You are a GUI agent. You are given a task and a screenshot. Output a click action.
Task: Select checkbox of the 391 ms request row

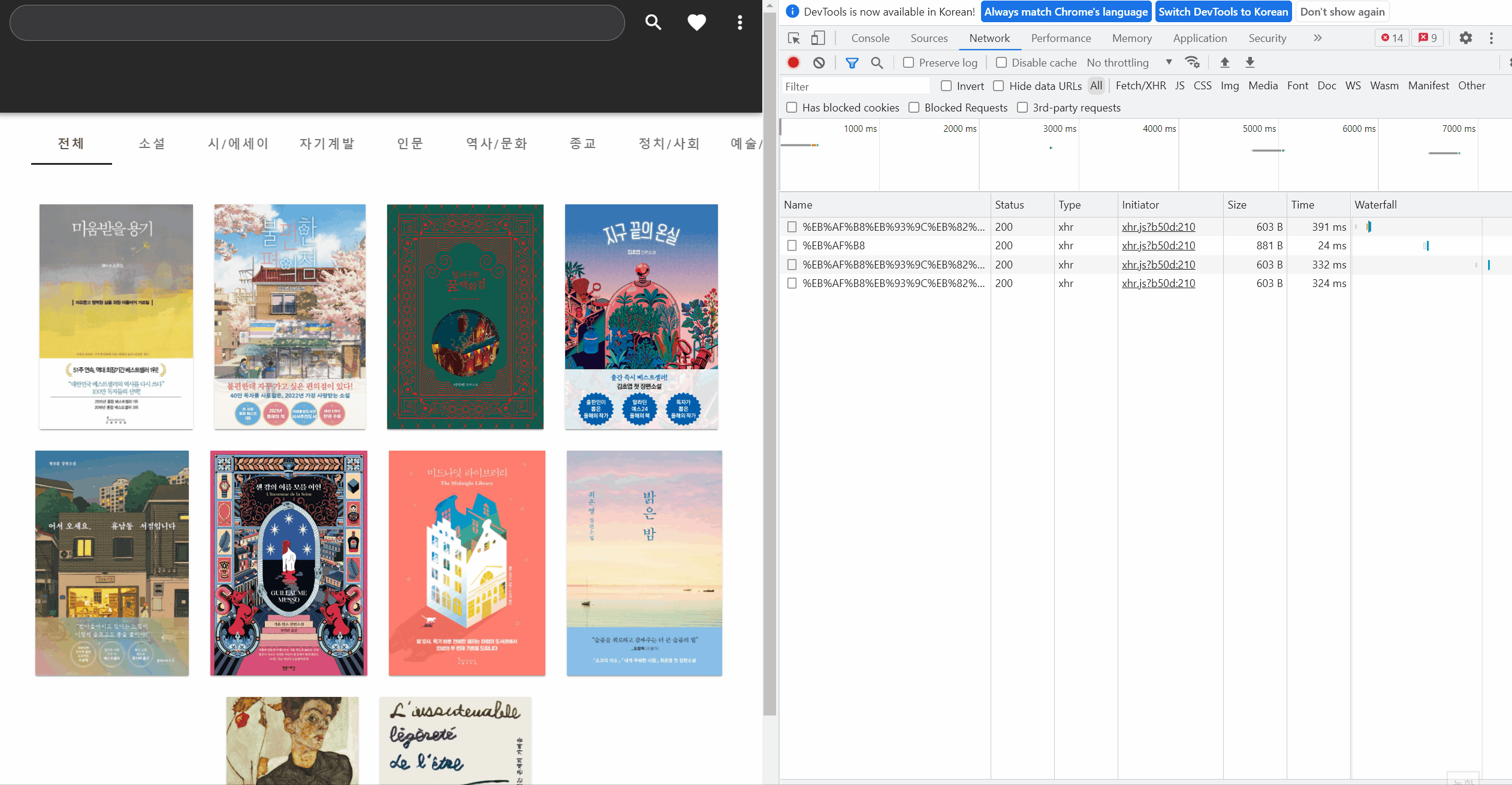(792, 227)
